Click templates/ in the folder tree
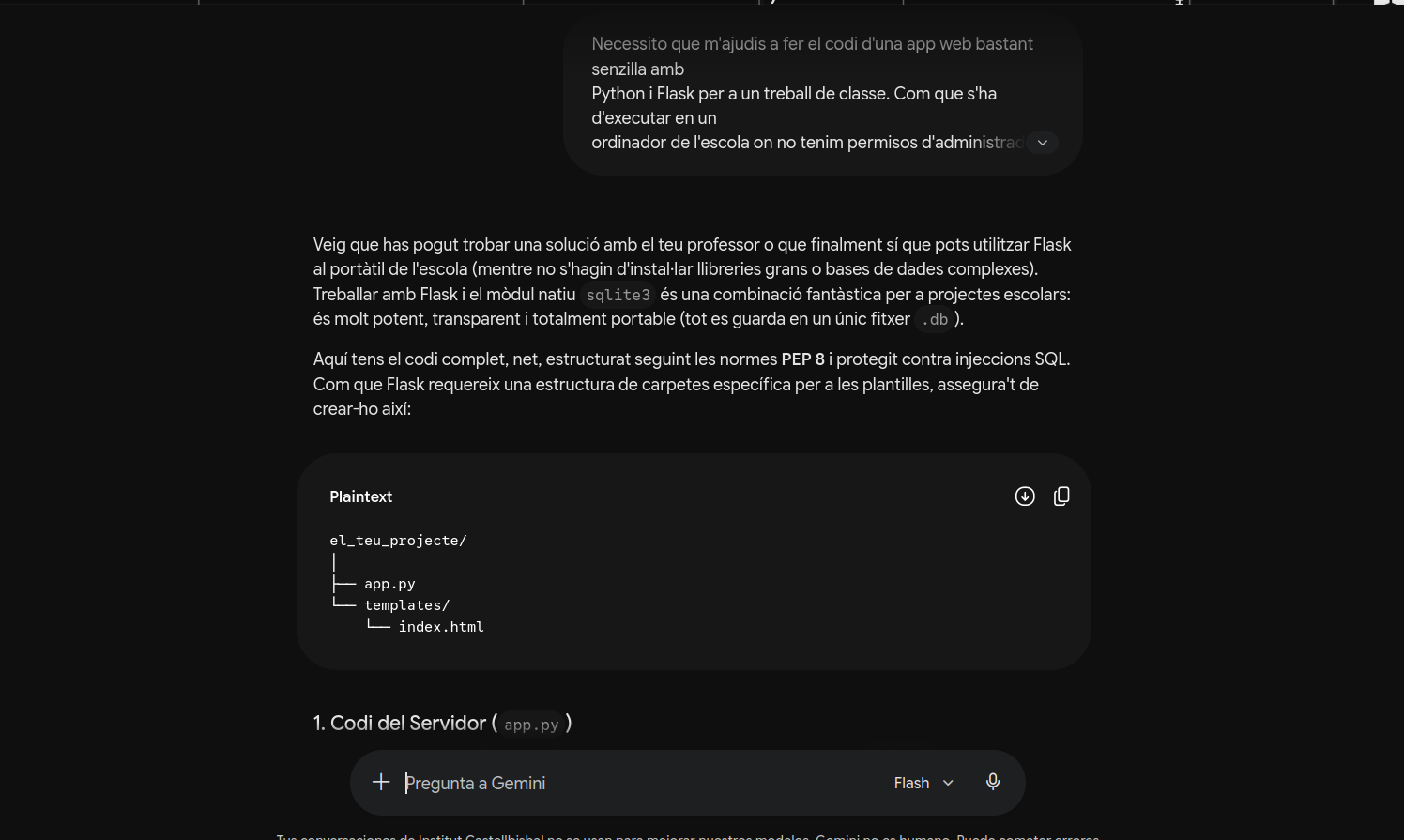1404x840 pixels. click(406, 605)
